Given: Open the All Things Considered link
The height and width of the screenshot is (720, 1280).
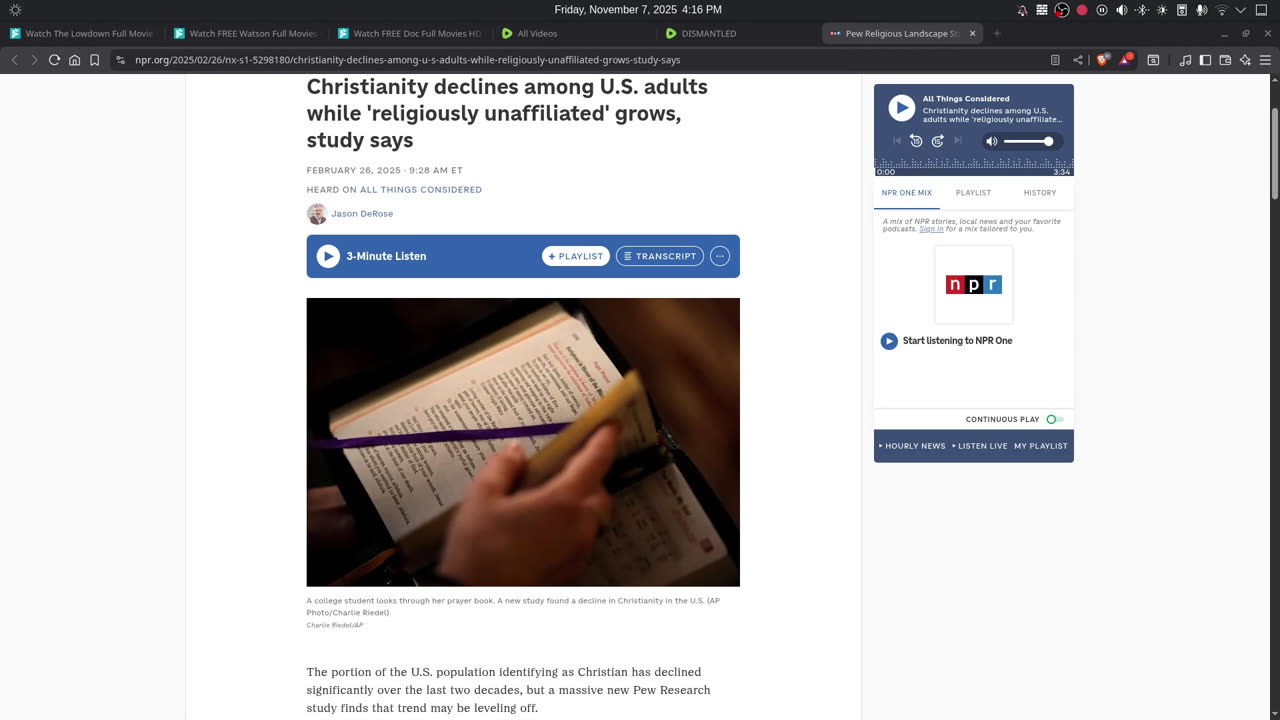Looking at the screenshot, I should point(421,190).
